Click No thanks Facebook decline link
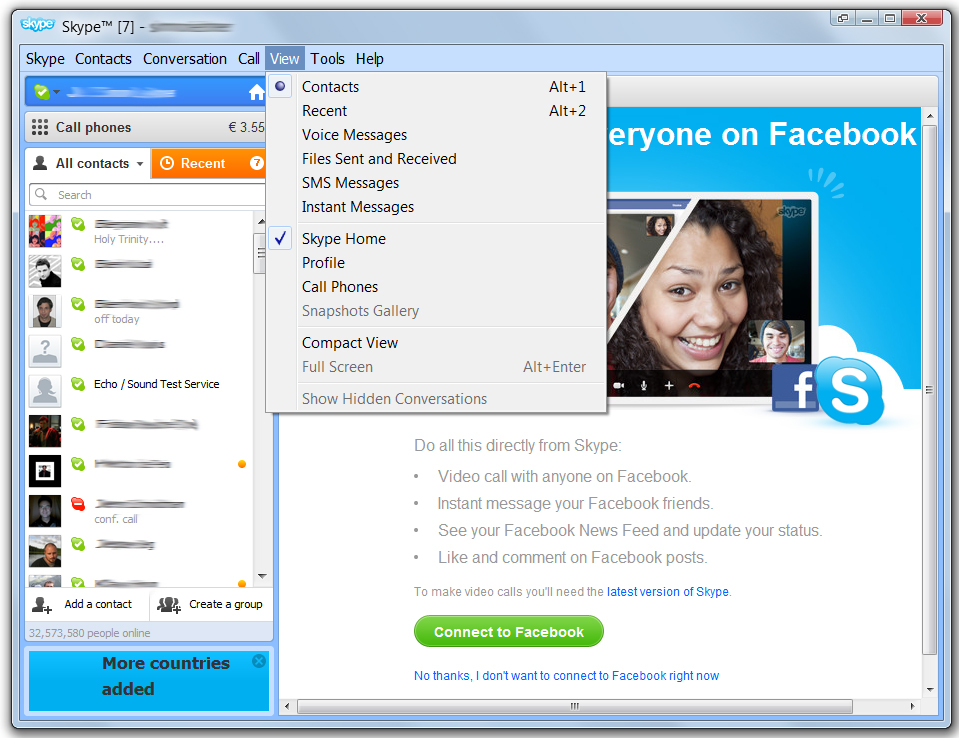The height and width of the screenshot is (738, 959). 566,676
